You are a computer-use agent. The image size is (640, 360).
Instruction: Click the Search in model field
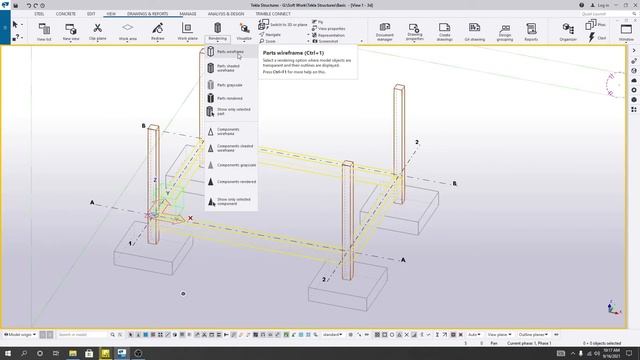click(82, 335)
